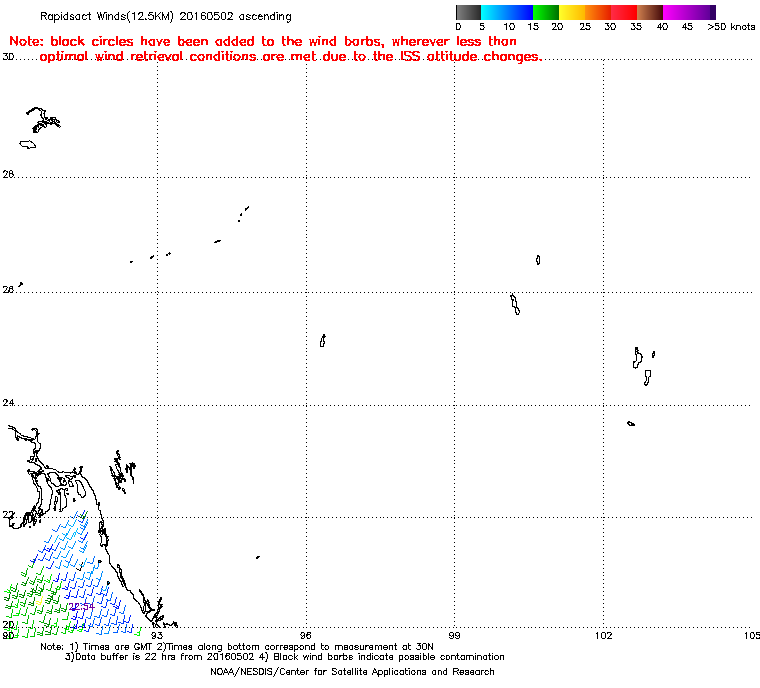The height and width of the screenshot is (688, 760).
Task: Click the blue 10-15 knots color segment
Action: (x=520, y=12)
